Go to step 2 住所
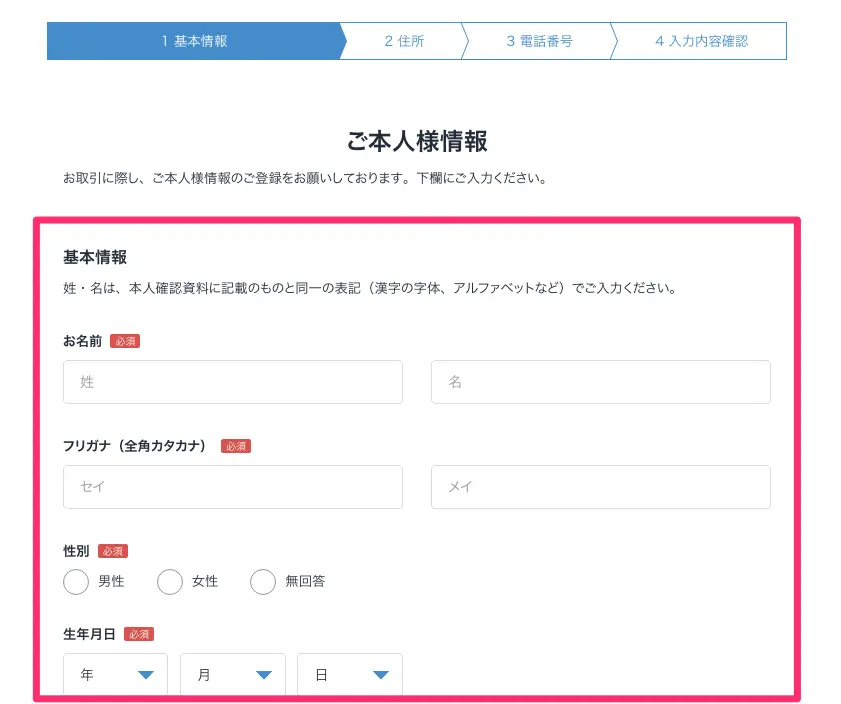This screenshot has width=841, height=704. click(404, 41)
